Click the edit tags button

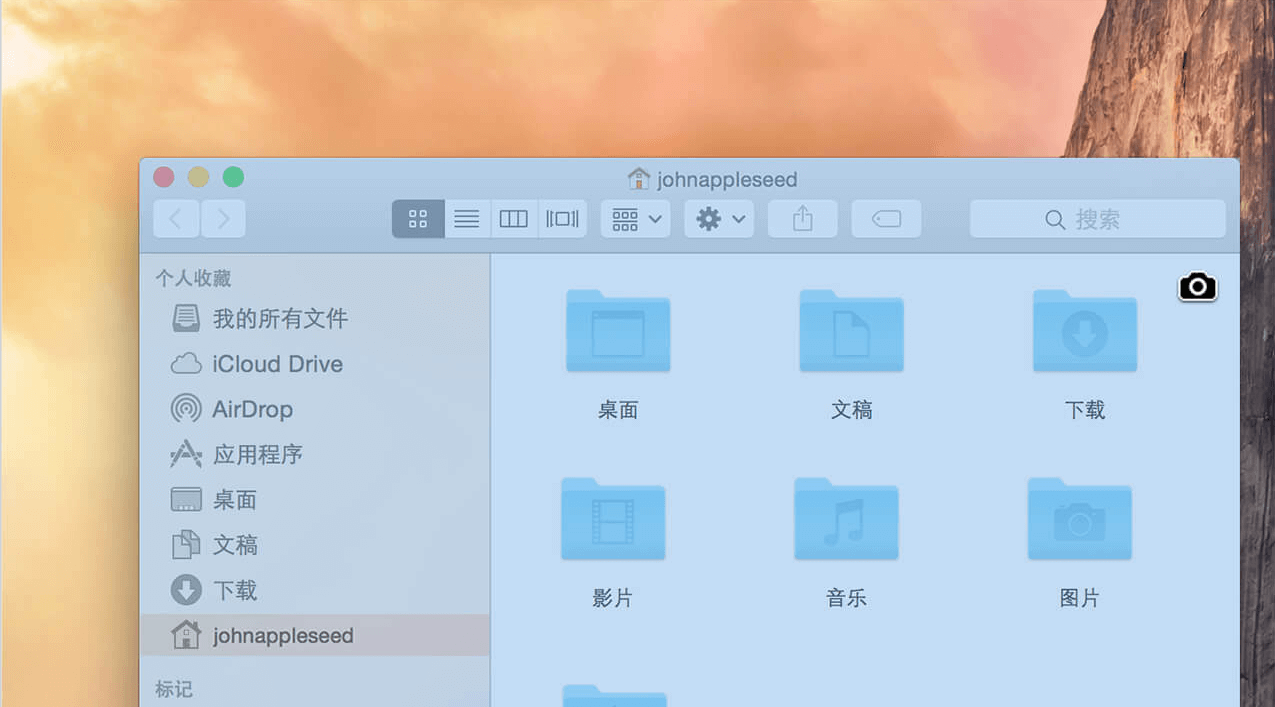(x=886, y=219)
